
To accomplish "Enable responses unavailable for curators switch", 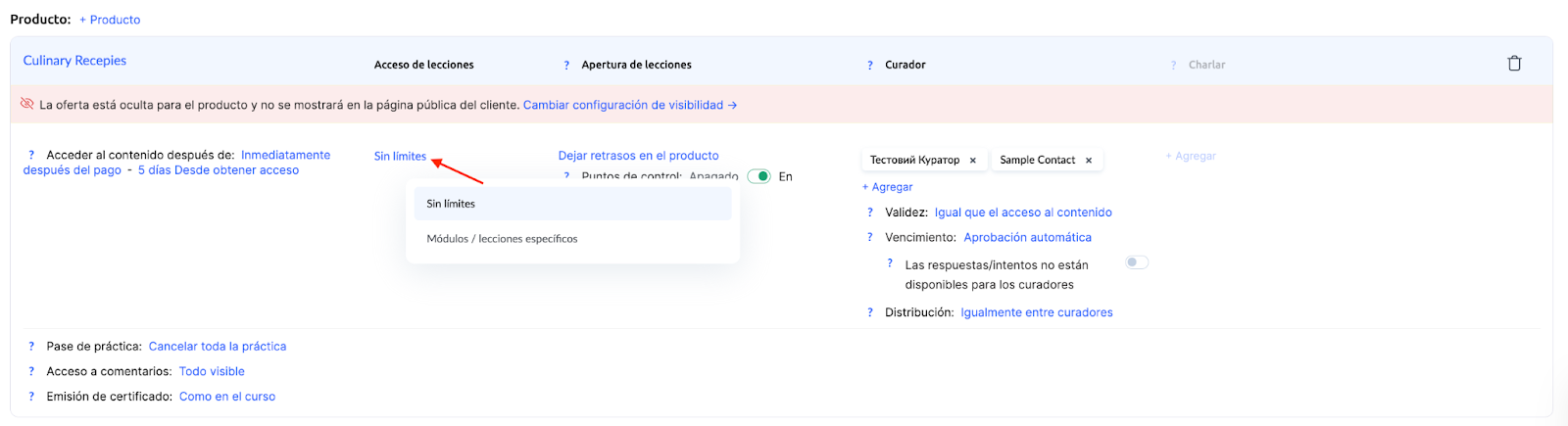I will pos(1137,262).
